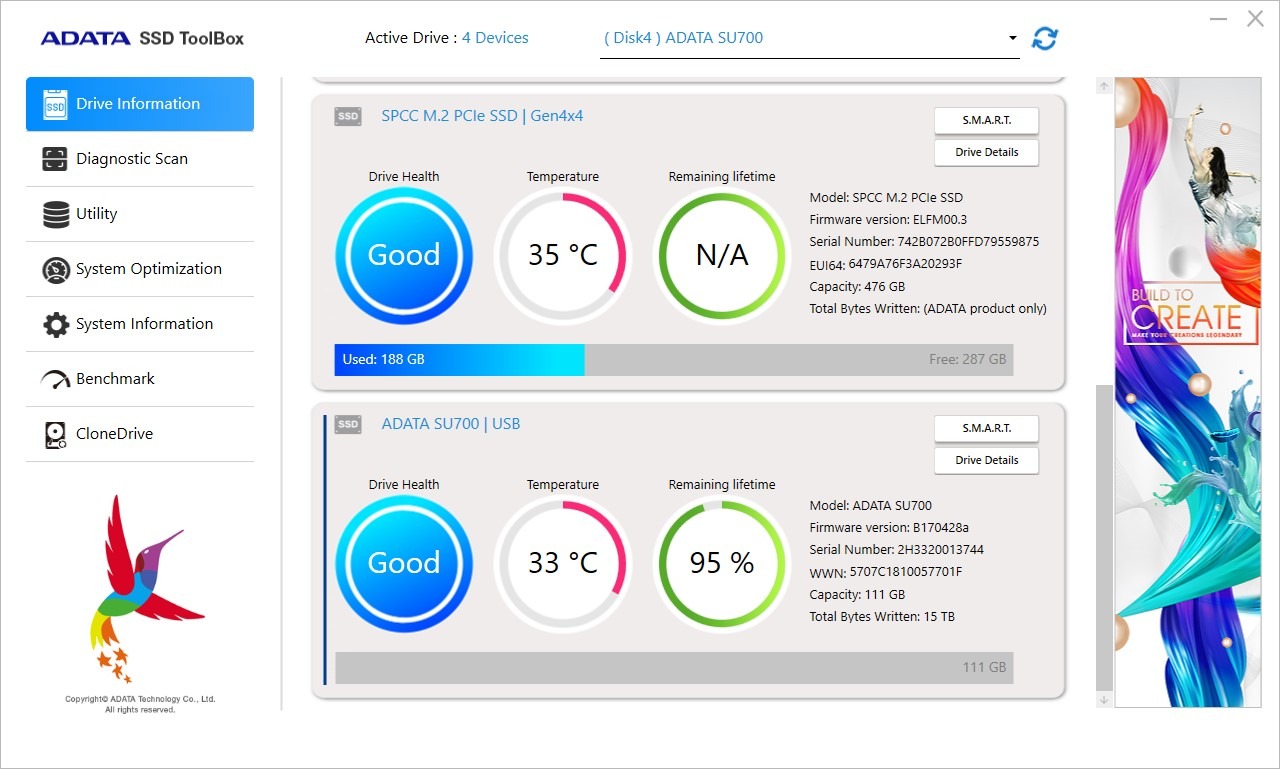Viewport: 1280px width, 769px height.
Task: Click the Drive Information SSD icon
Action: [55, 104]
